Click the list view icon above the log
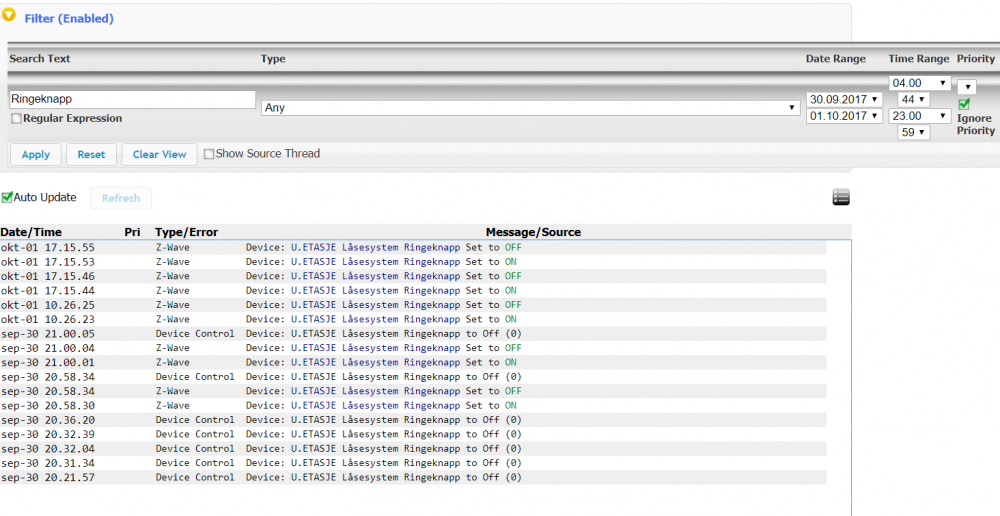This screenshot has height=516, width=1000. coord(840,198)
